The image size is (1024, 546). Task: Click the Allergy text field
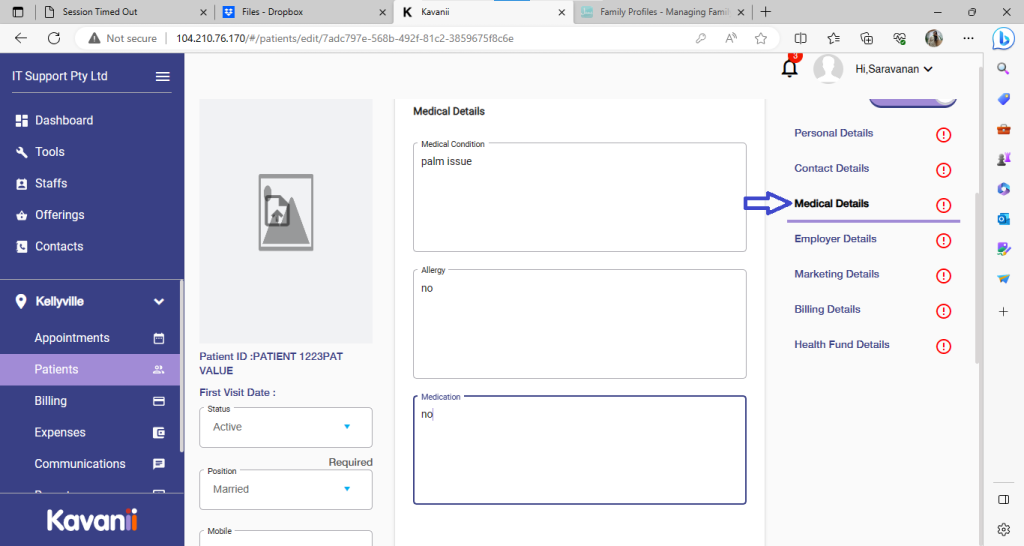579,327
